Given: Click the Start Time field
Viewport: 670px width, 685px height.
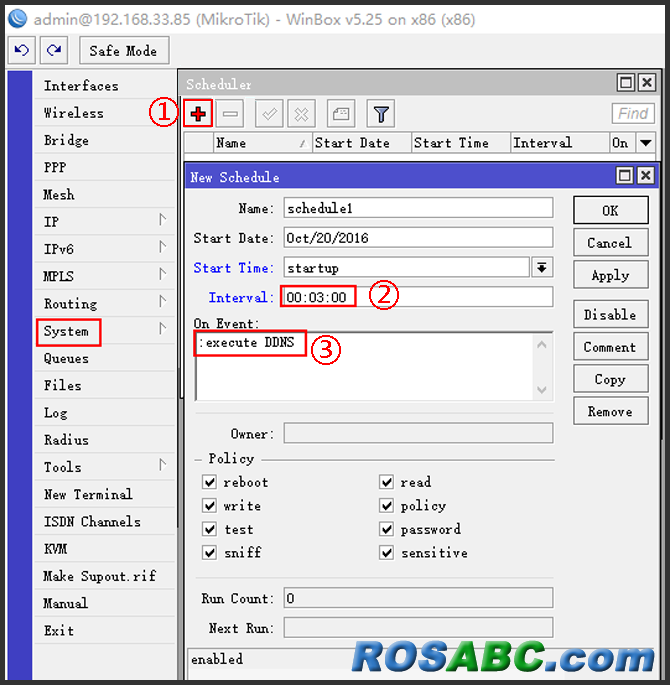Looking at the screenshot, I should (x=406, y=267).
